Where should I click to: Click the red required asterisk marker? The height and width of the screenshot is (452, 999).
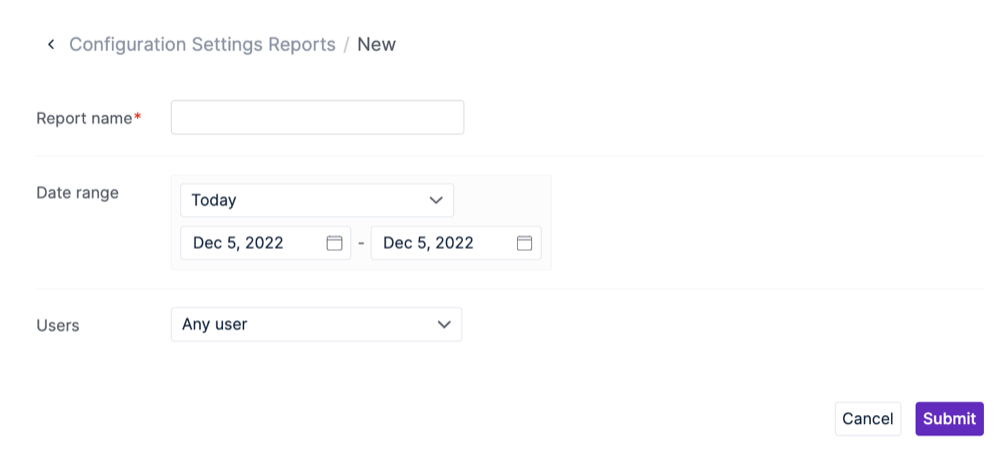click(x=137, y=117)
